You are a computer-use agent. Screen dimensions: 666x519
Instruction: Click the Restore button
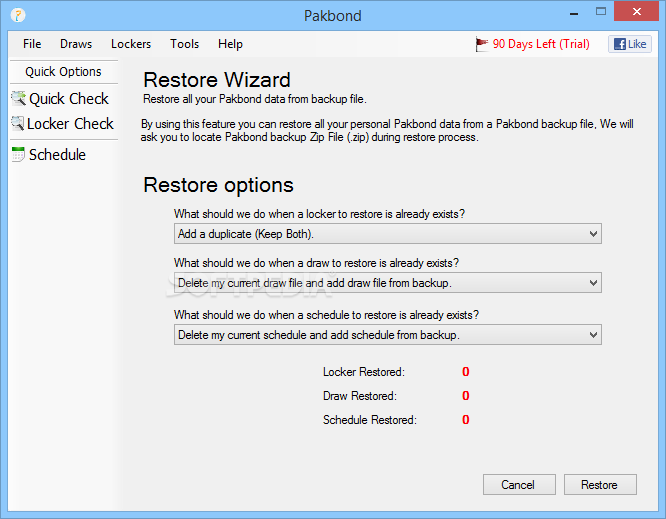pyautogui.click(x=600, y=485)
